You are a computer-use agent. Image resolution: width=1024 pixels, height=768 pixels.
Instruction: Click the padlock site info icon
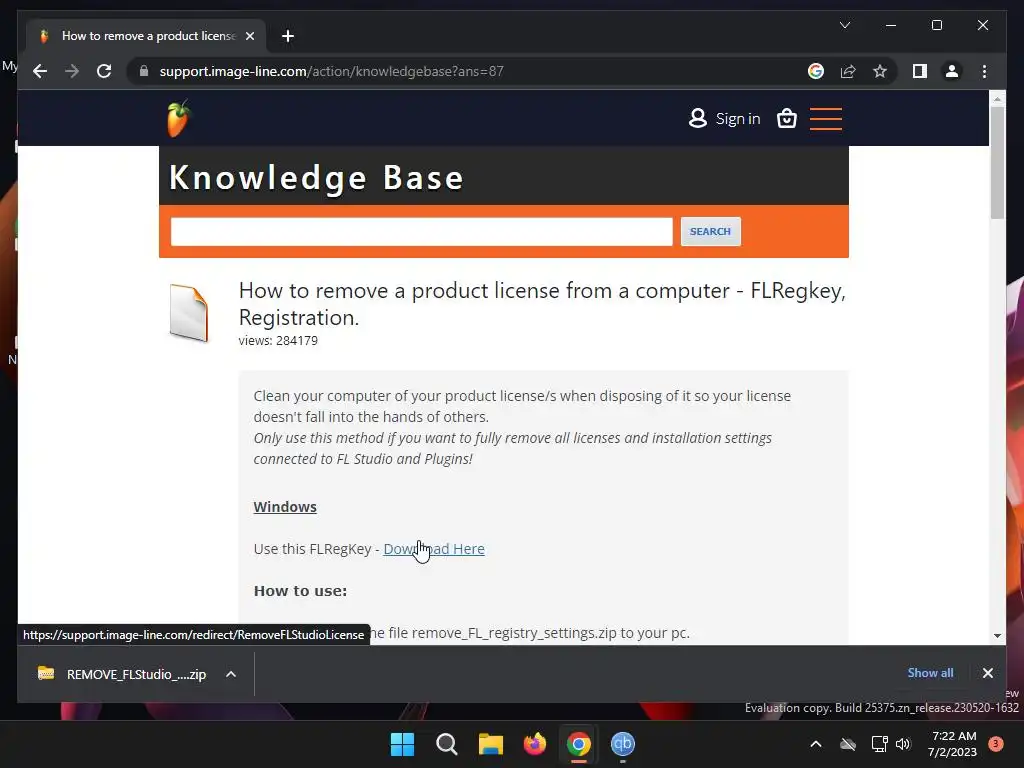(144, 71)
